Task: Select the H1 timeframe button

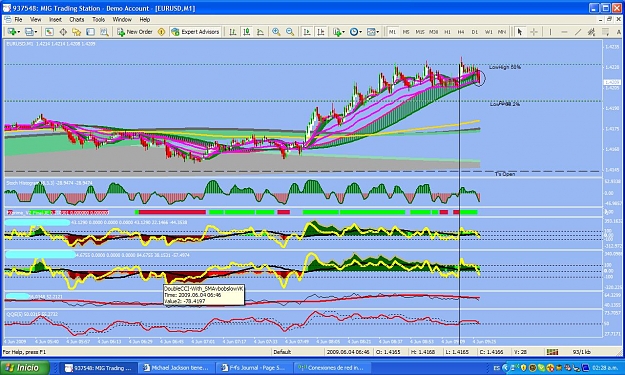Action: tap(447, 32)
